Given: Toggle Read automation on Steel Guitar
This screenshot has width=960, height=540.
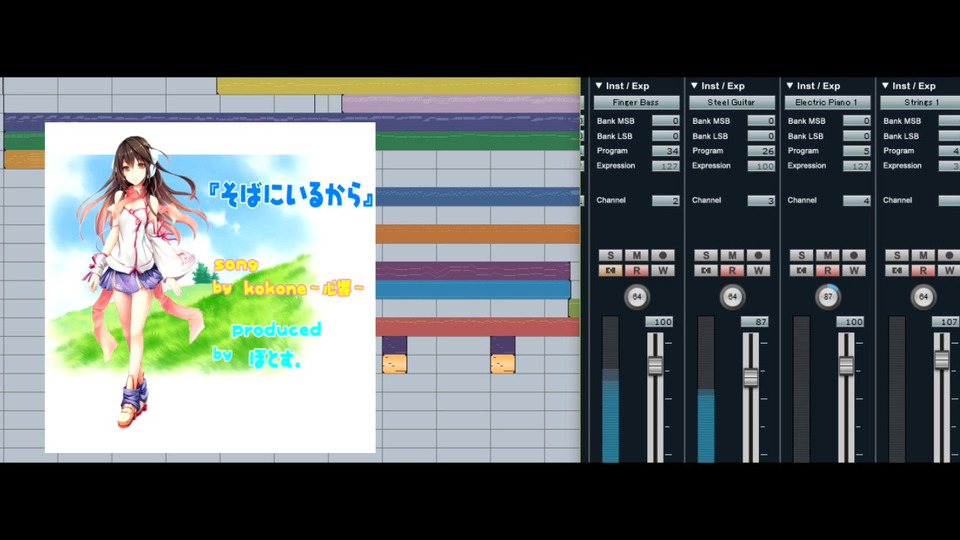Looking at the screenshot, I should 732,271.
